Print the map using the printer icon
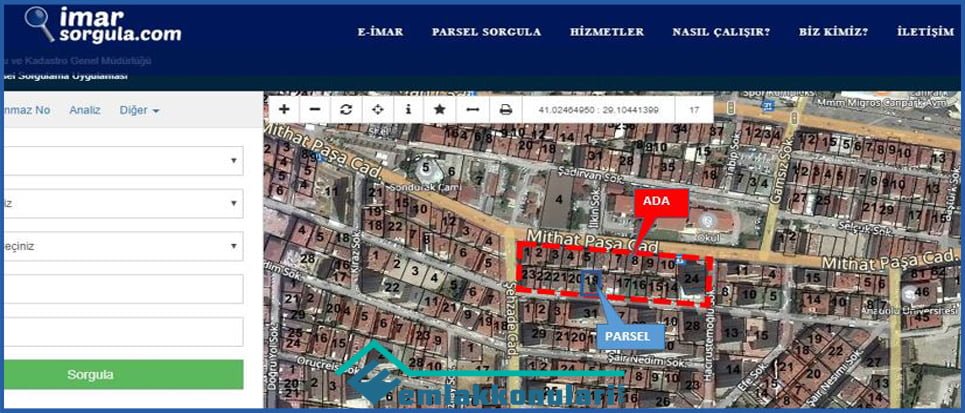The height and width of the screenshot is (413, 965). click(x=506, y=109)
